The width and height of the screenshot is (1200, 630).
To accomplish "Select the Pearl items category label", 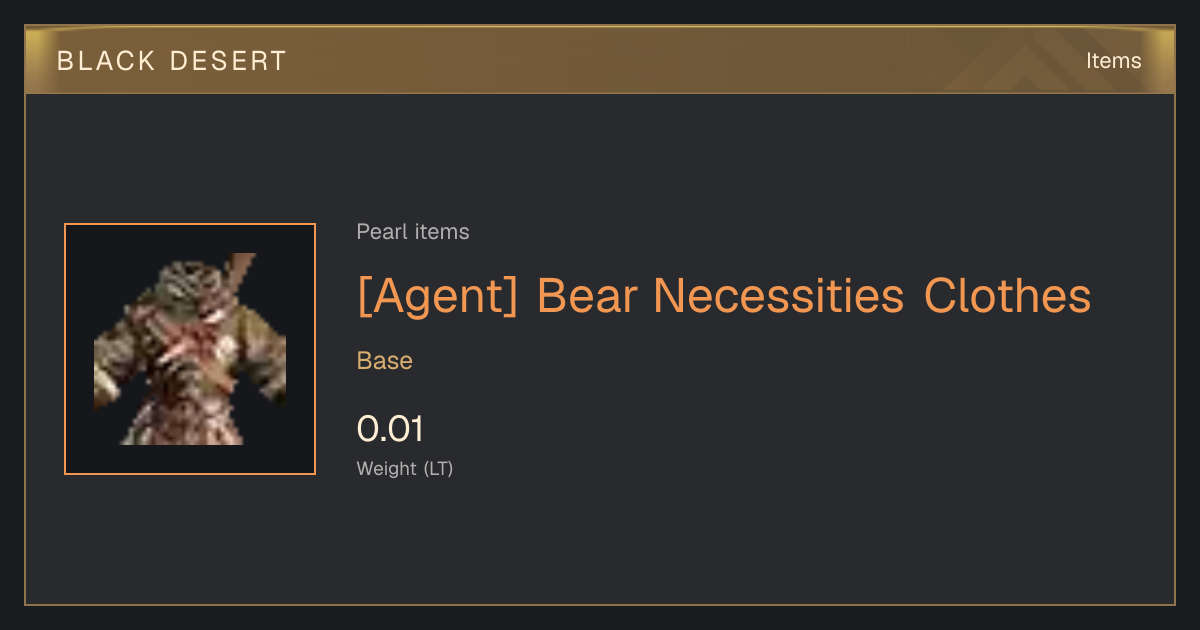I will (413, 232).
